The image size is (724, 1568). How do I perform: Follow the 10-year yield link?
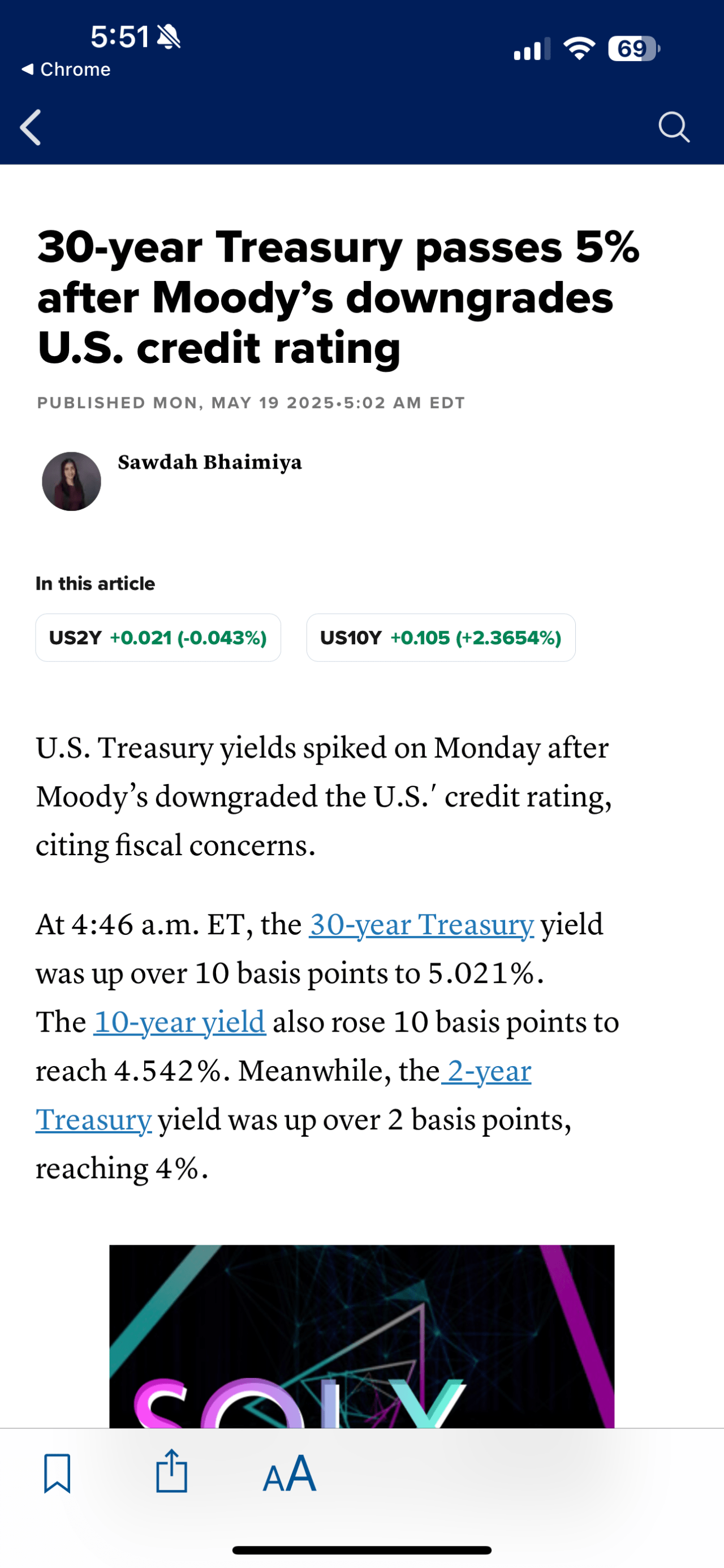[180, 1022]
